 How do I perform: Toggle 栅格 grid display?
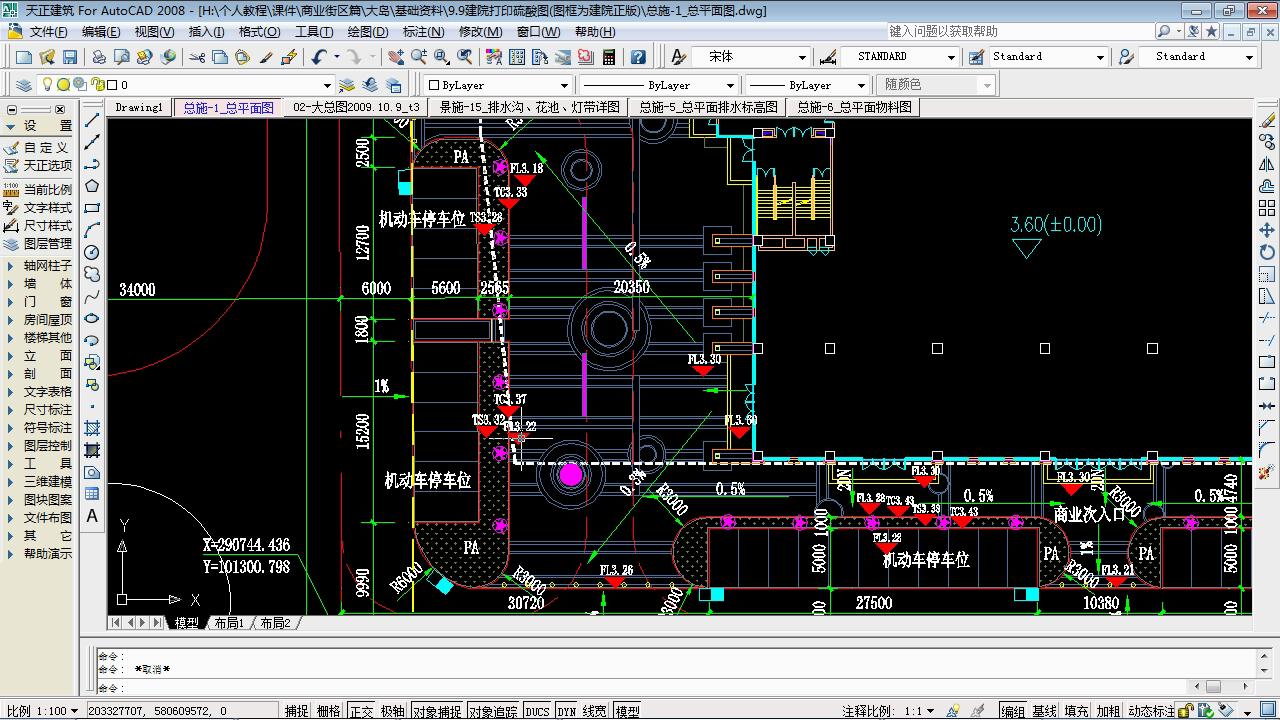click(x=328, y=711)
